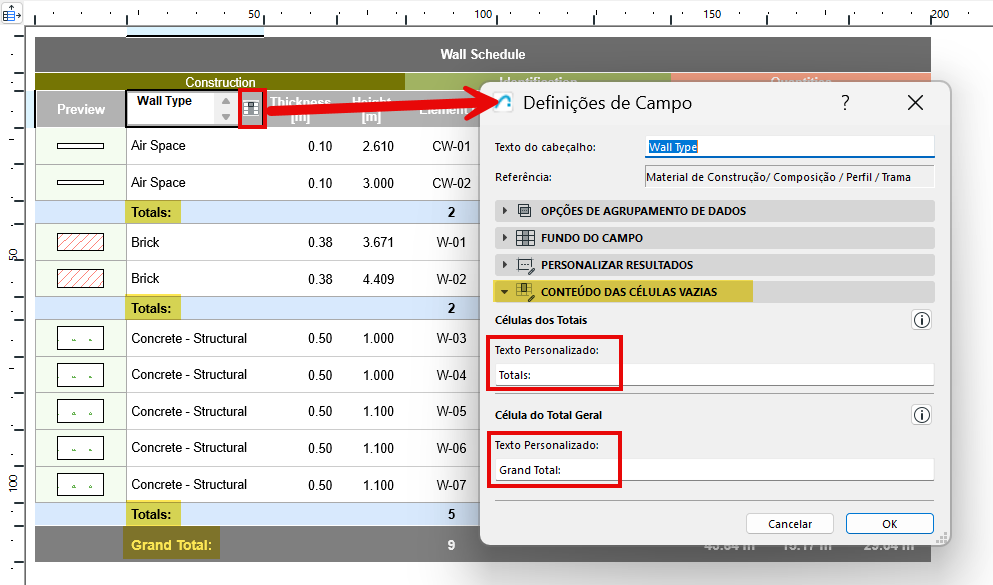Click the Totals custom text field

coord(714,375)
